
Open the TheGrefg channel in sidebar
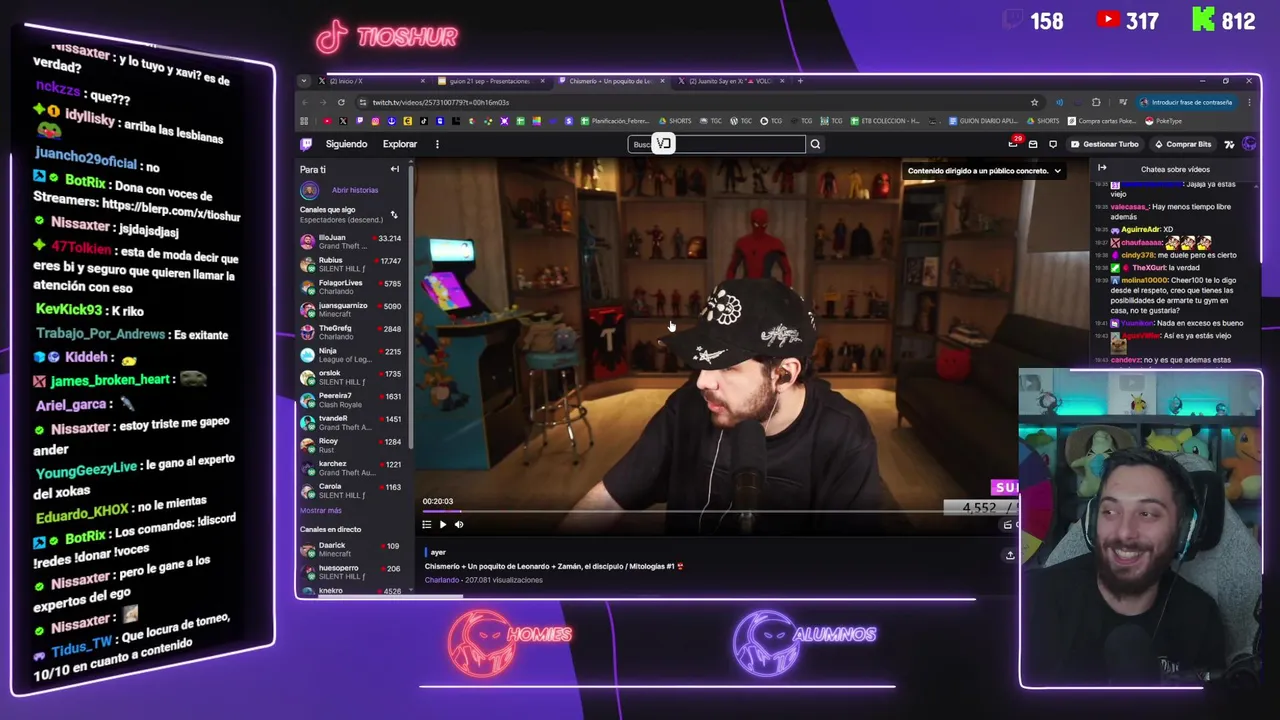[350, 332]
